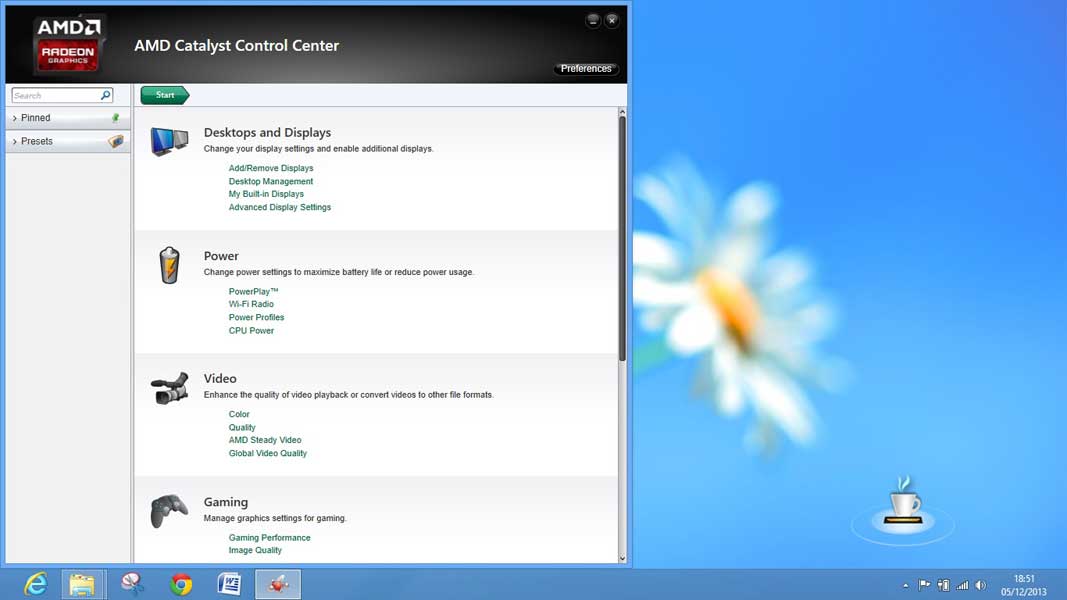Open the Global Video Quality link
The height and width of the screenshot is (600, 1067).
[x=267, y=454]
